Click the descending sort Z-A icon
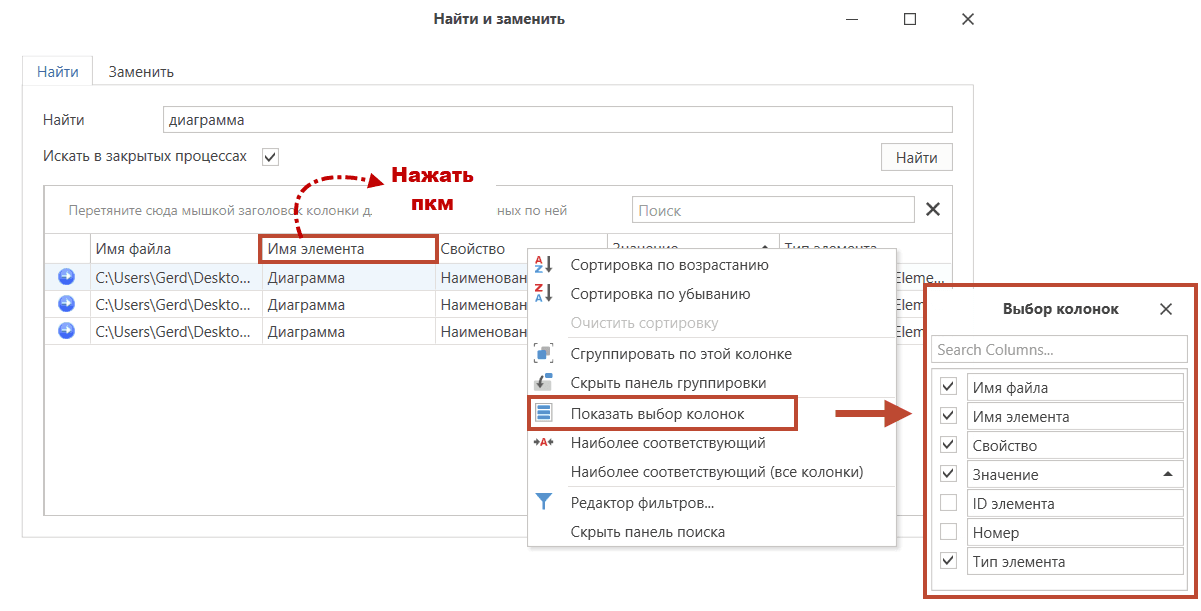The height and width of the screenshot is (611, 1201). pyautogui.click(x=543, y=294)
